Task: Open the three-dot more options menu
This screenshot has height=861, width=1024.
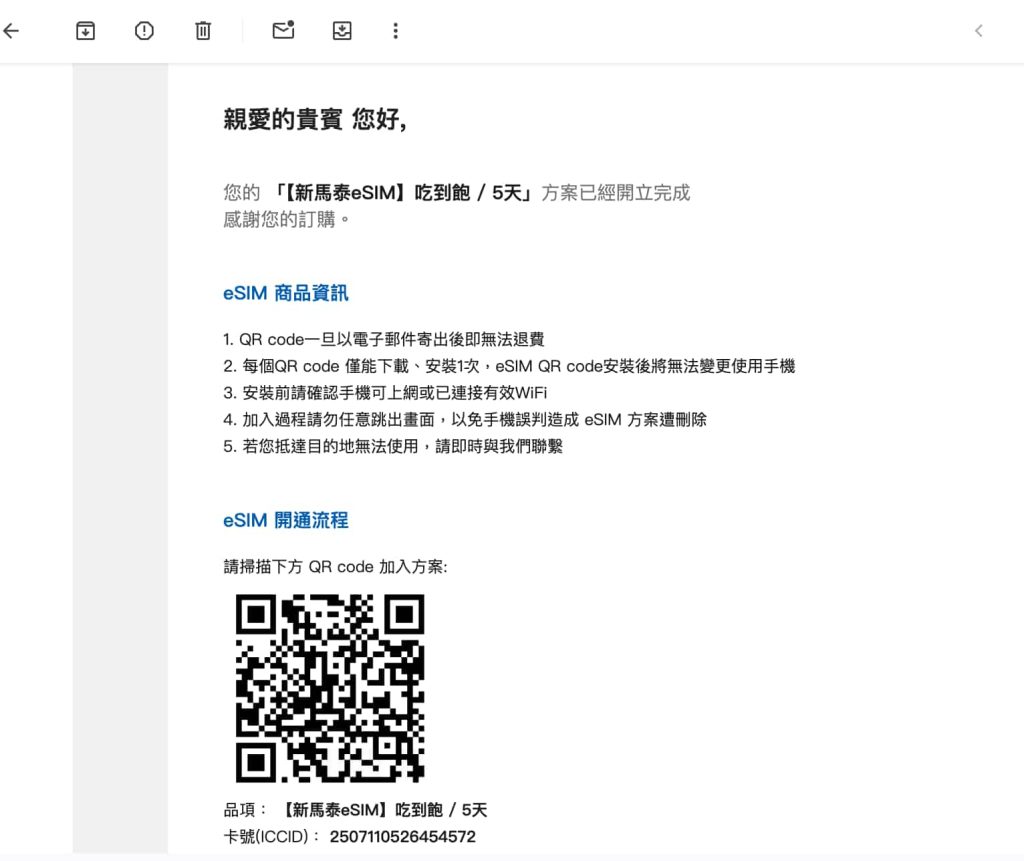Action: coord(395,31)
